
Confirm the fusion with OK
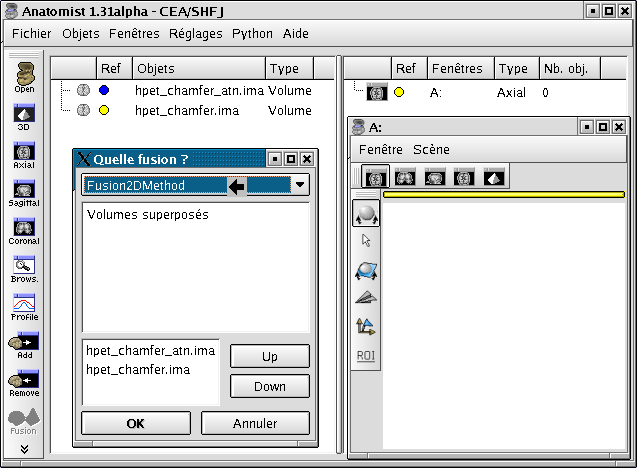[x=136, y=423]
